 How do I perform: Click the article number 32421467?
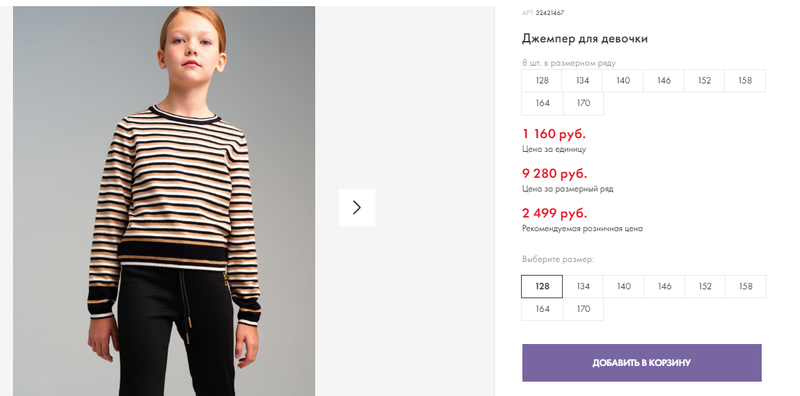pyautogui.click(x=549, y=13)
